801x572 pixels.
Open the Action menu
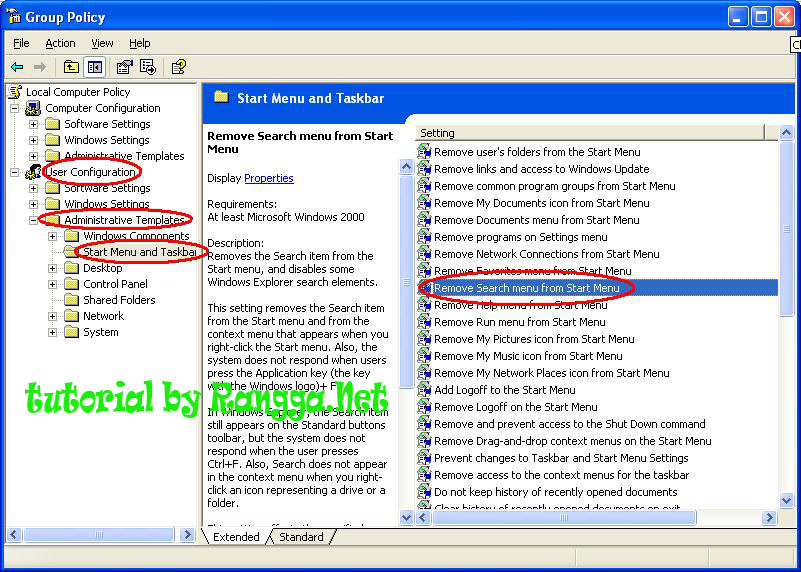(x=60, y=43)
